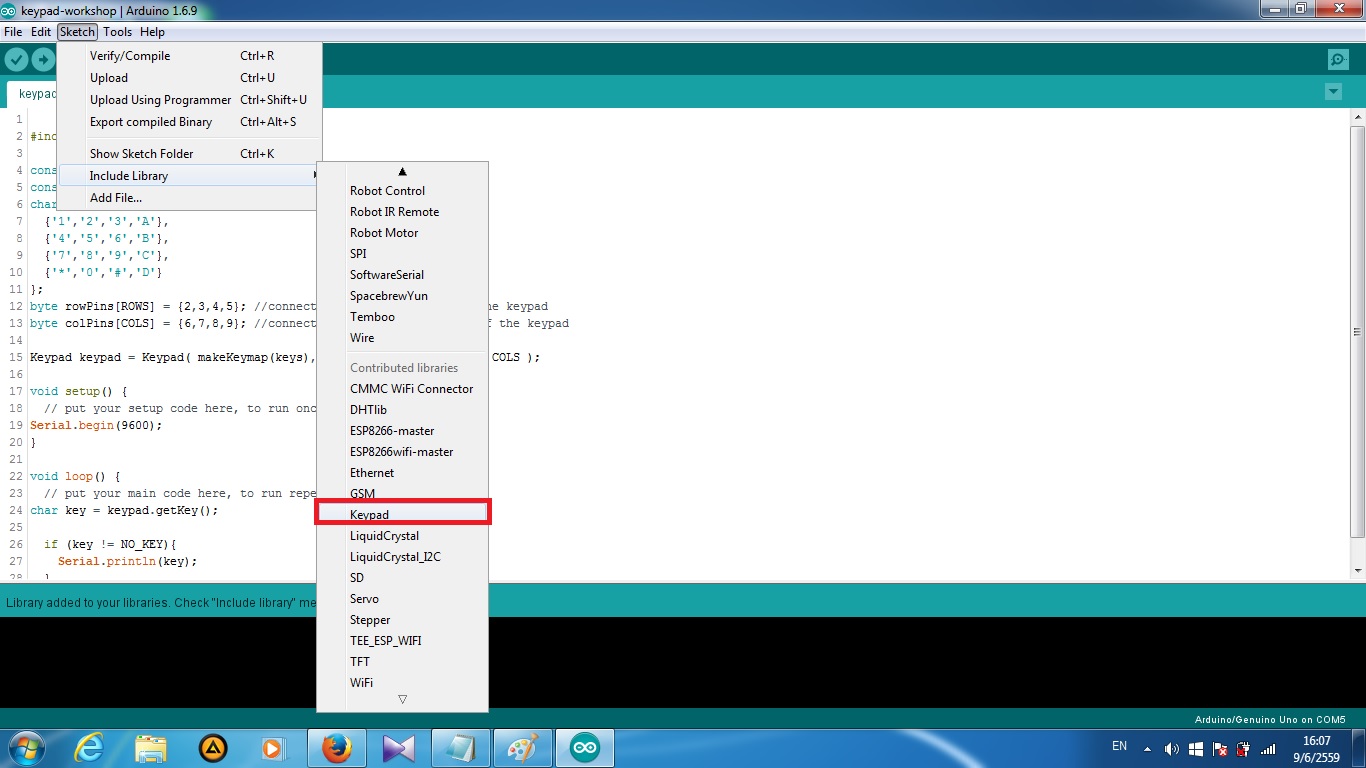Click the Verify/Compile checkmark icon
1366x768 pixels.
point(16,59)
